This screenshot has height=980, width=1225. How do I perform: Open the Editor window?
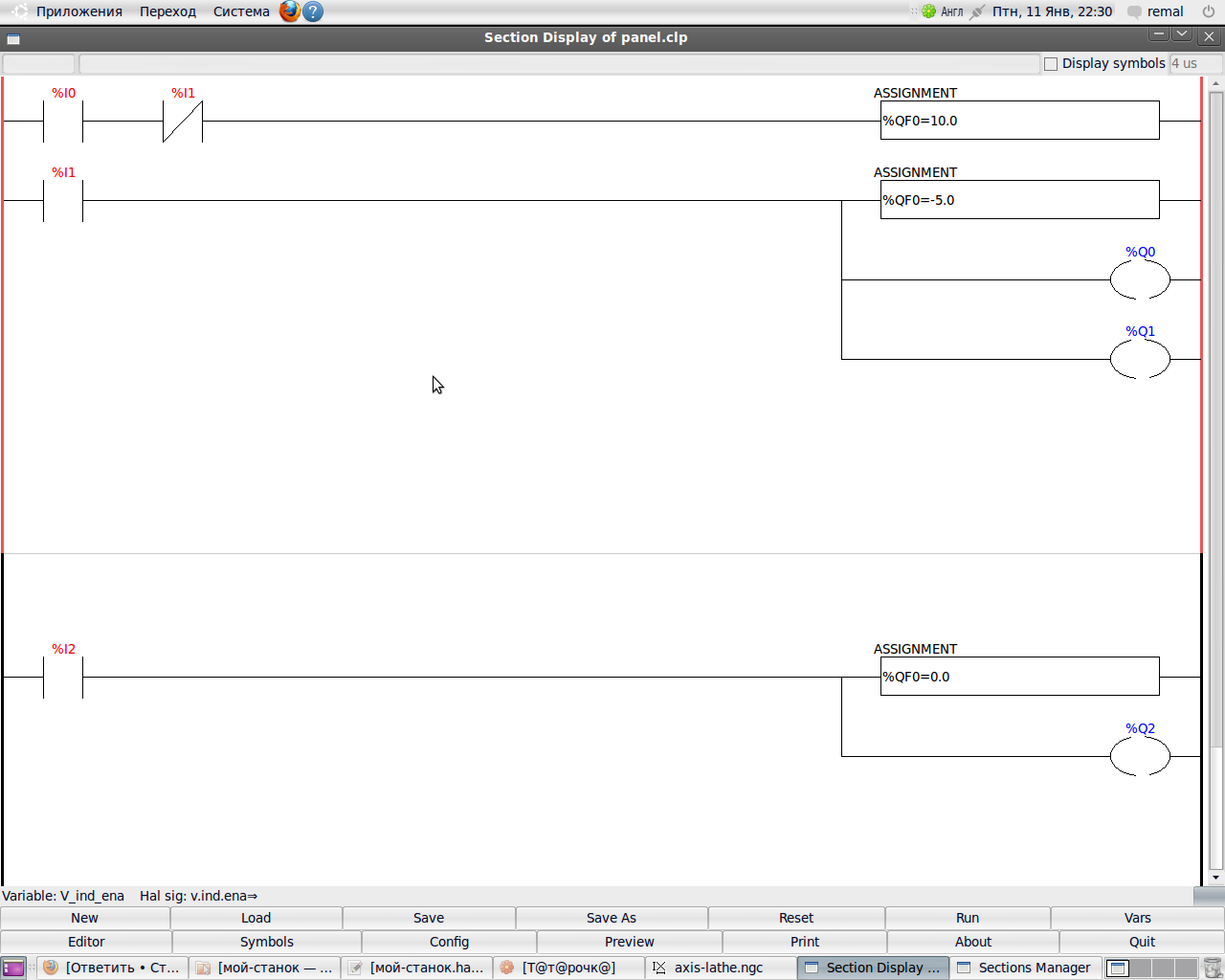(86, 942)
